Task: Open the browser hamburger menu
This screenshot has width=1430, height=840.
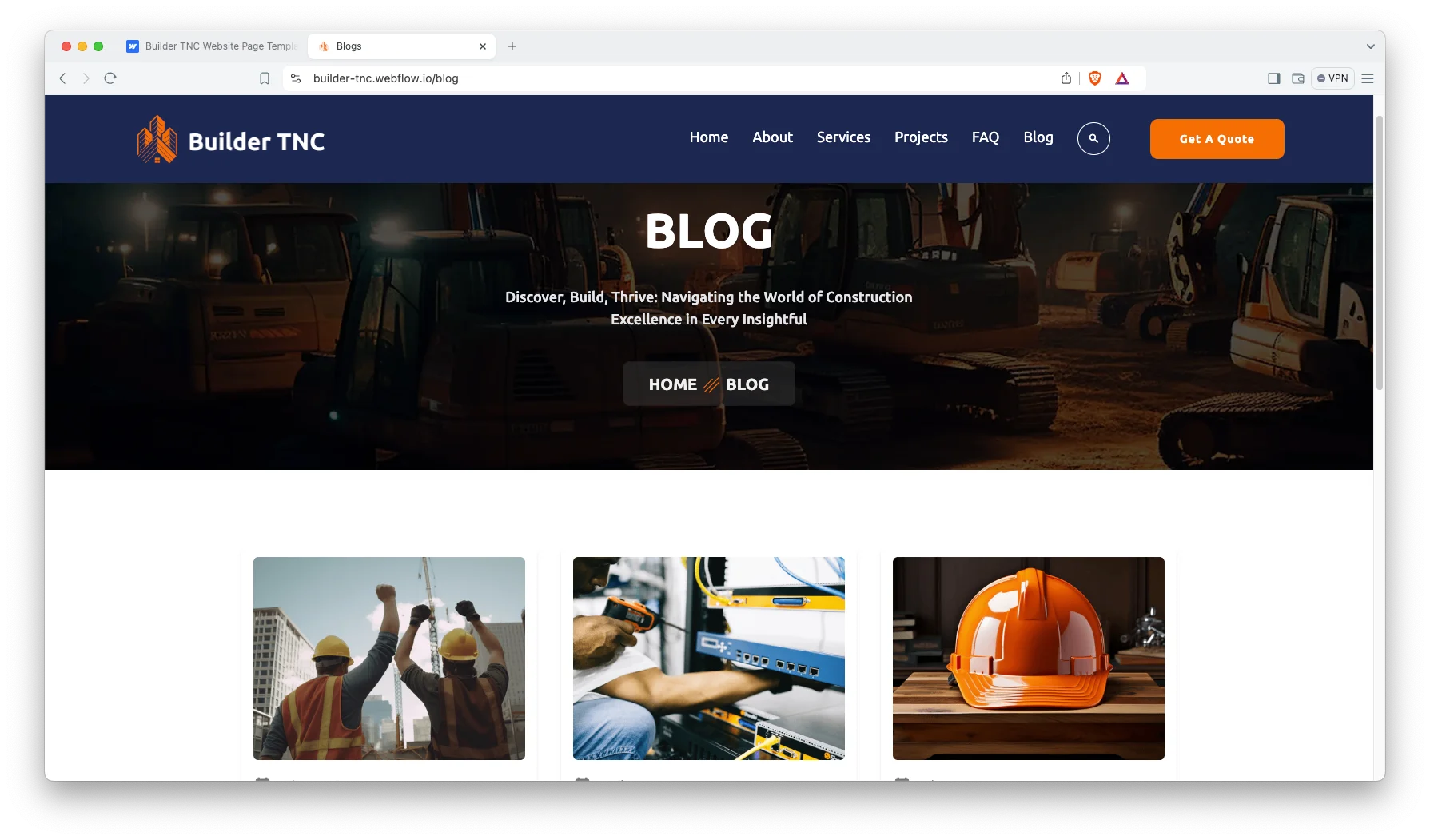Action: point(1368,78)
